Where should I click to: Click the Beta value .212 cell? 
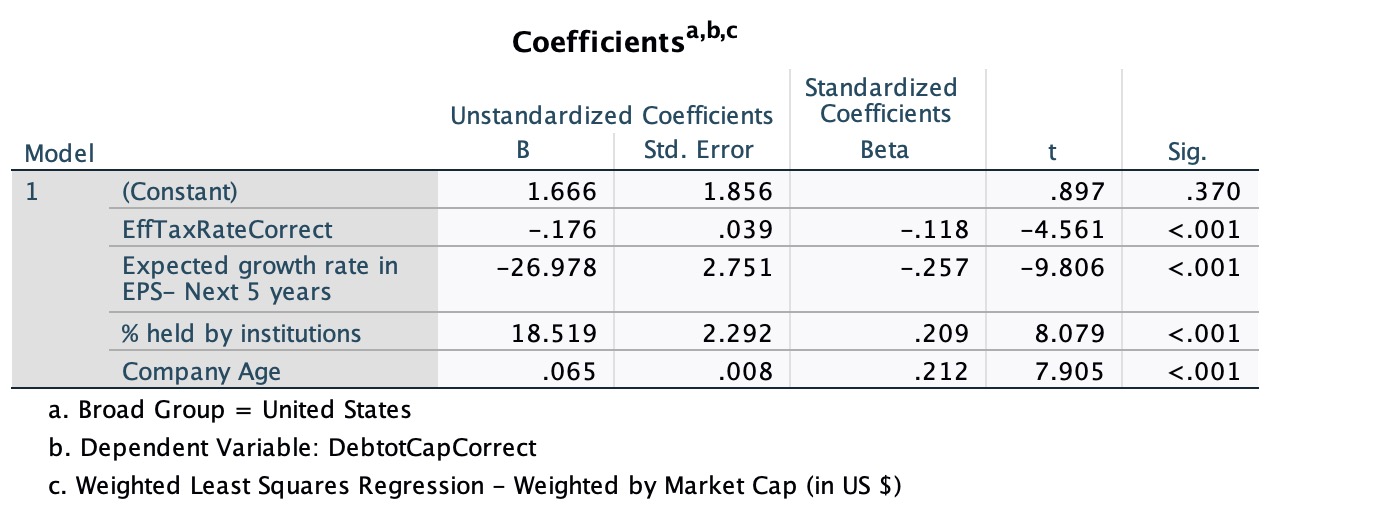pos(942,372)
